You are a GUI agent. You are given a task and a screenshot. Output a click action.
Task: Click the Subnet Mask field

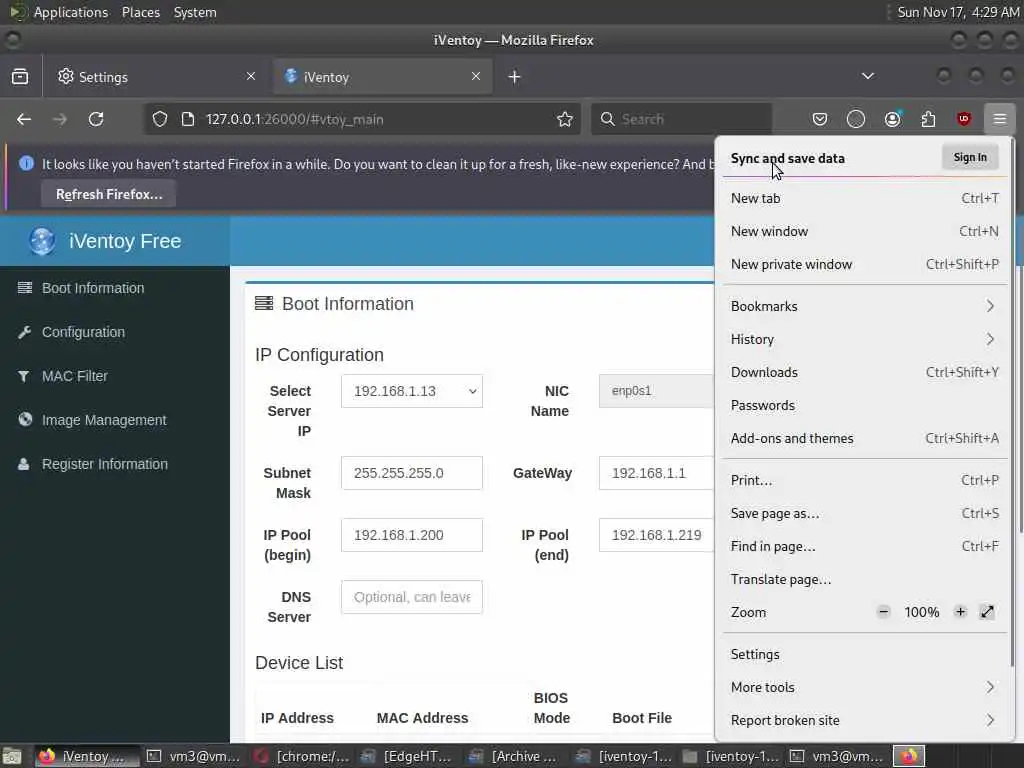(411, 473)
